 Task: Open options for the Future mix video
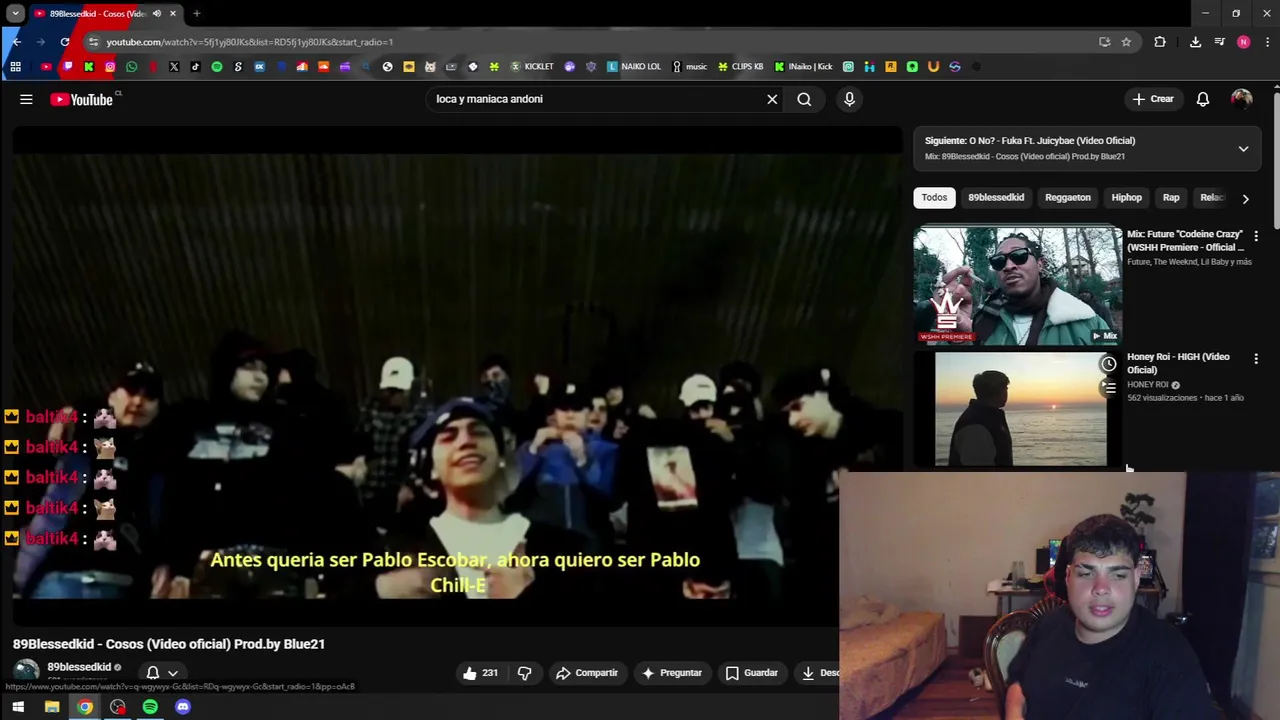pyautogui.click(x=1256, y=236)
